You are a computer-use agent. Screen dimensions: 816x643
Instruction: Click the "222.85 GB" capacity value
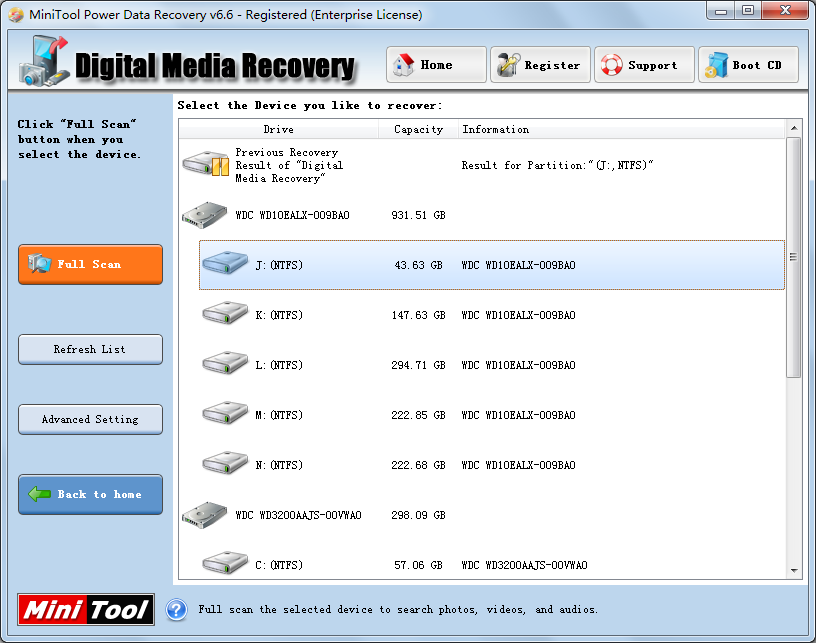418,415
